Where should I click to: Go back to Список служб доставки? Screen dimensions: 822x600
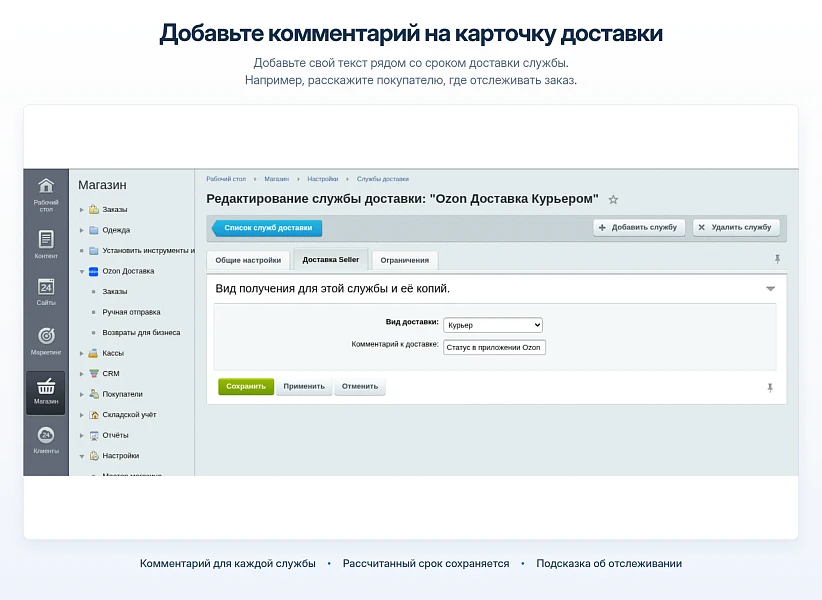[267, 228]
